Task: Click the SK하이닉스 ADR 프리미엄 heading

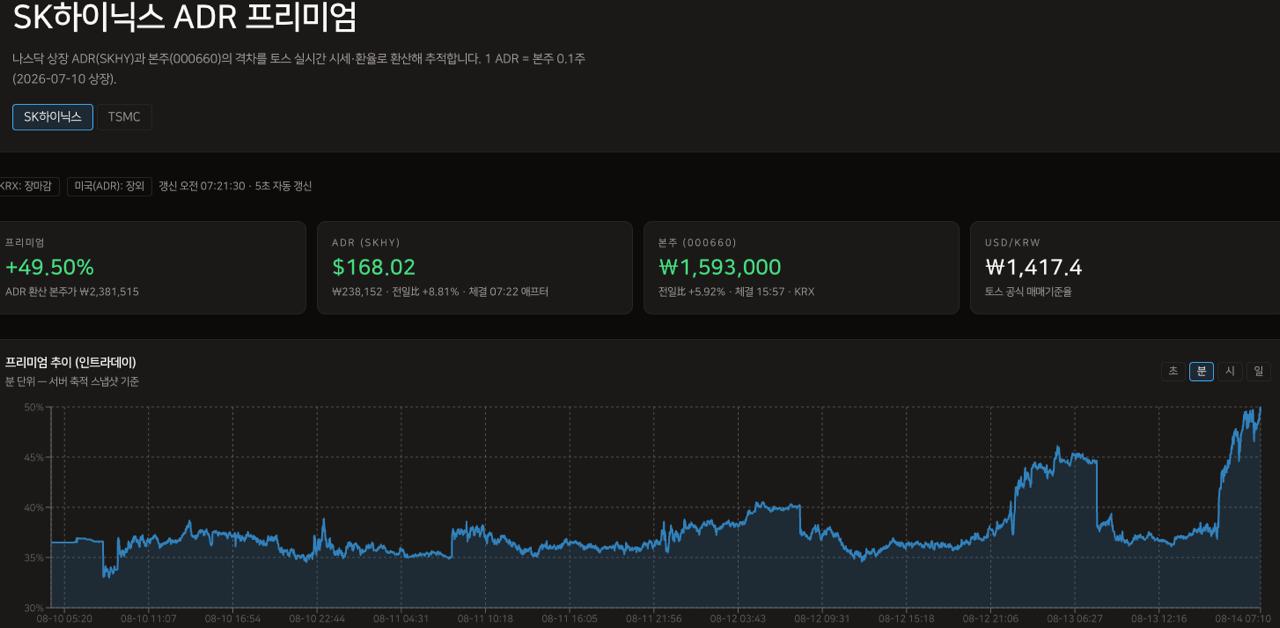Action: point(184,17)
